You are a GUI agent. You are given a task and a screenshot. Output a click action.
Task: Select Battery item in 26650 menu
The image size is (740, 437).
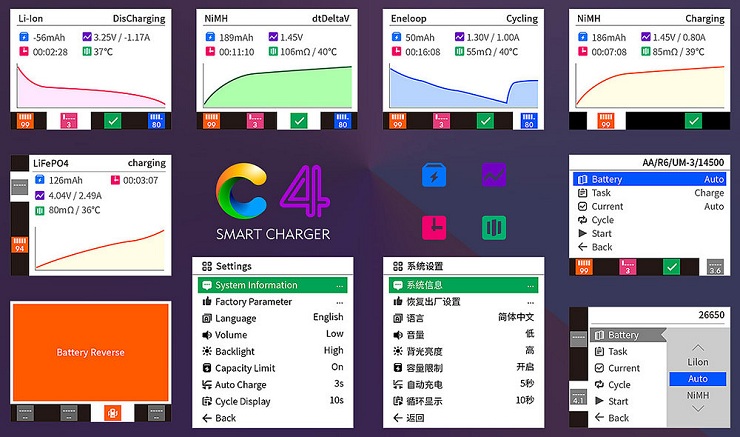click(627, 335)
